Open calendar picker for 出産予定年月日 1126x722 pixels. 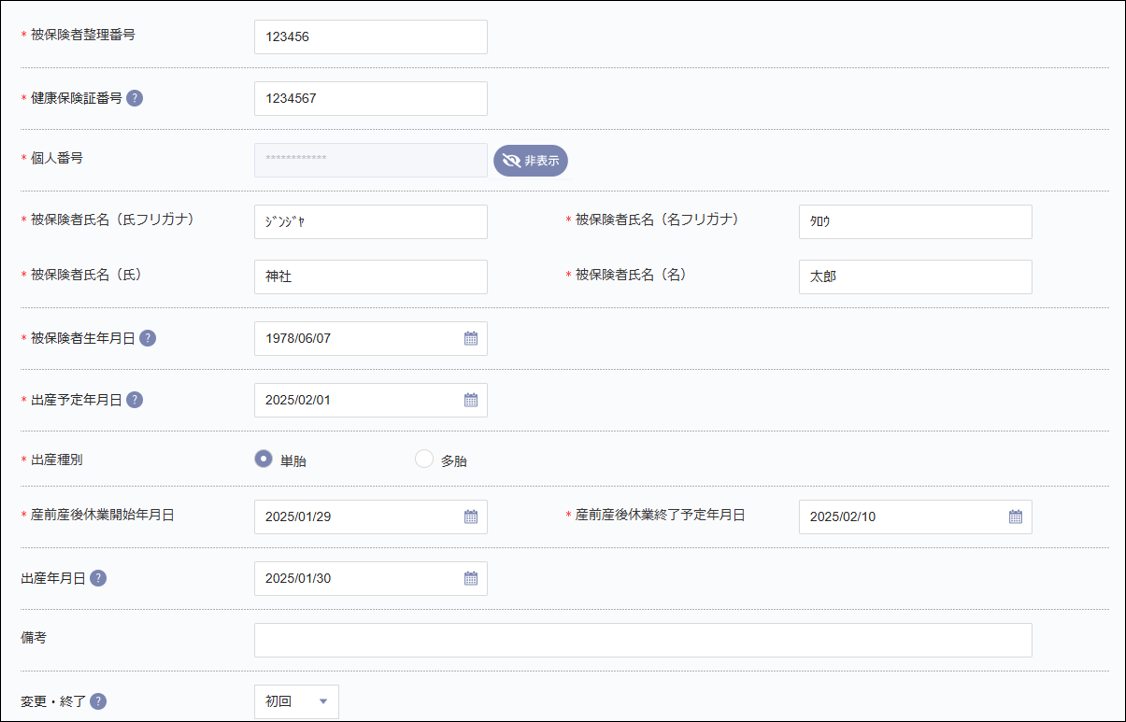point(470,400)
